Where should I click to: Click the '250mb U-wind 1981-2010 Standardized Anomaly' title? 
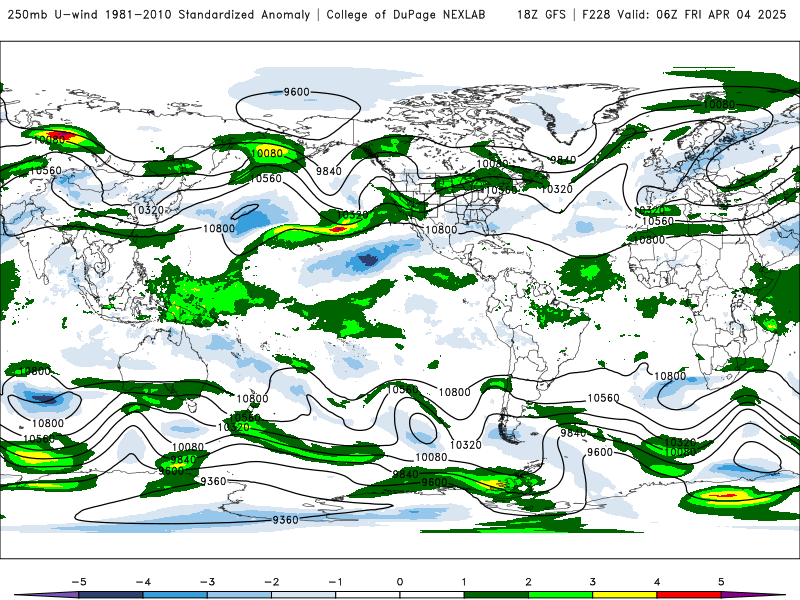tap(159, 14)
